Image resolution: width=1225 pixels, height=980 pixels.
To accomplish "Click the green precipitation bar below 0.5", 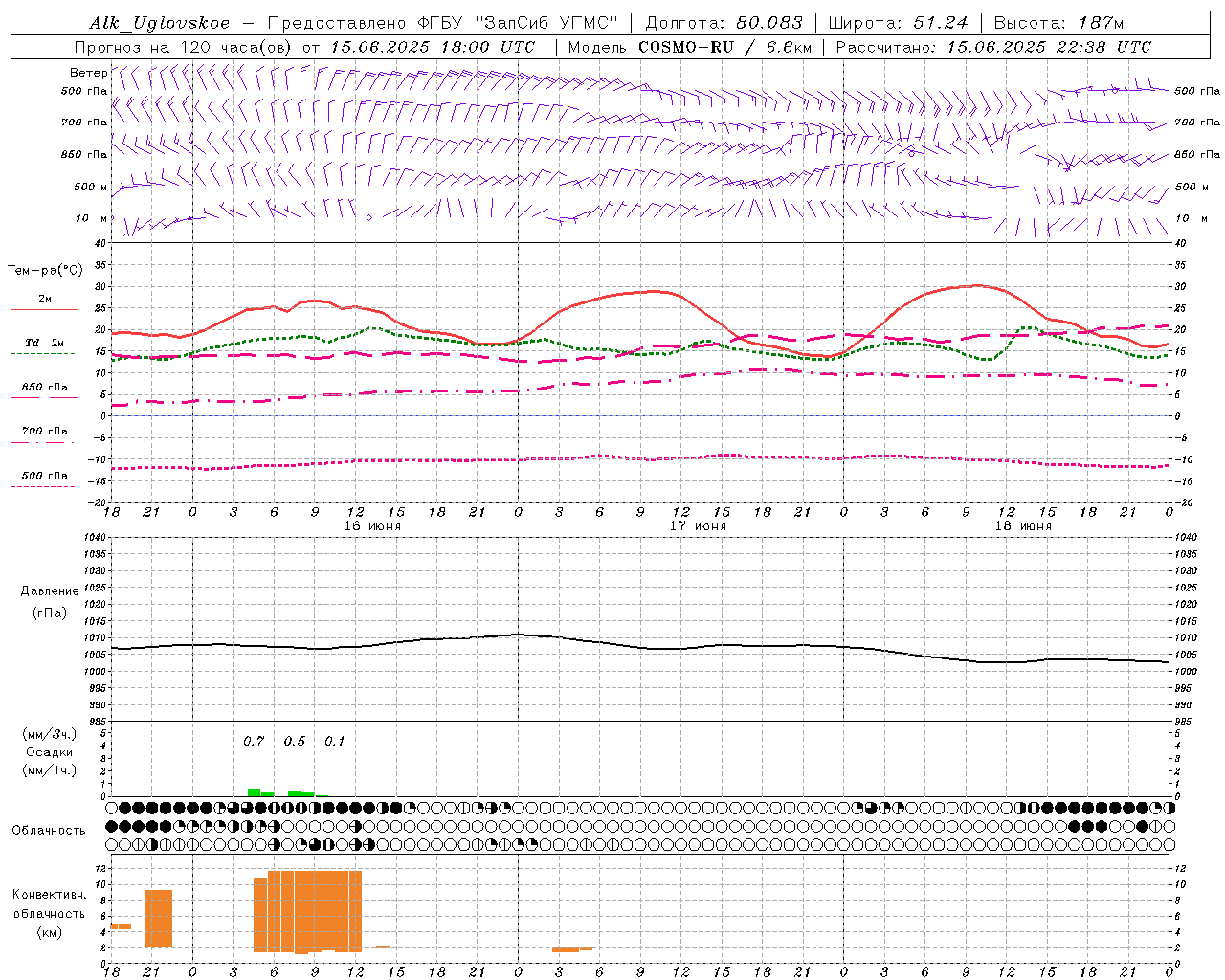I will (295, 793).
